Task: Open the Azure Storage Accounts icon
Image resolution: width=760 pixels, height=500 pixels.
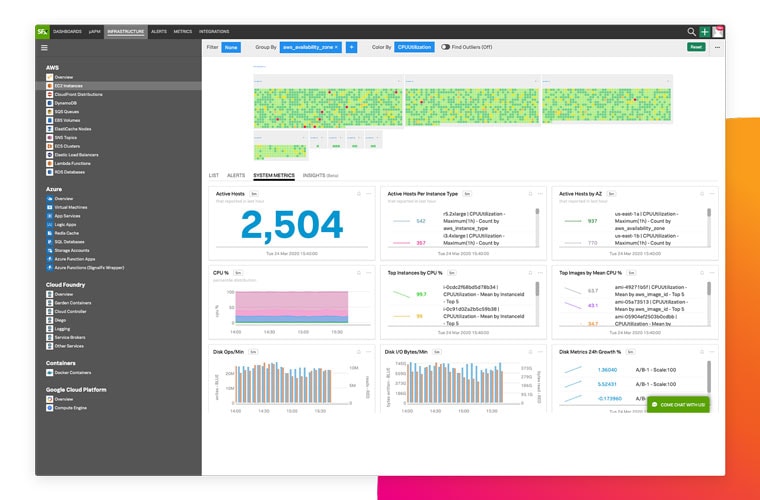Action: coord(49,251)
